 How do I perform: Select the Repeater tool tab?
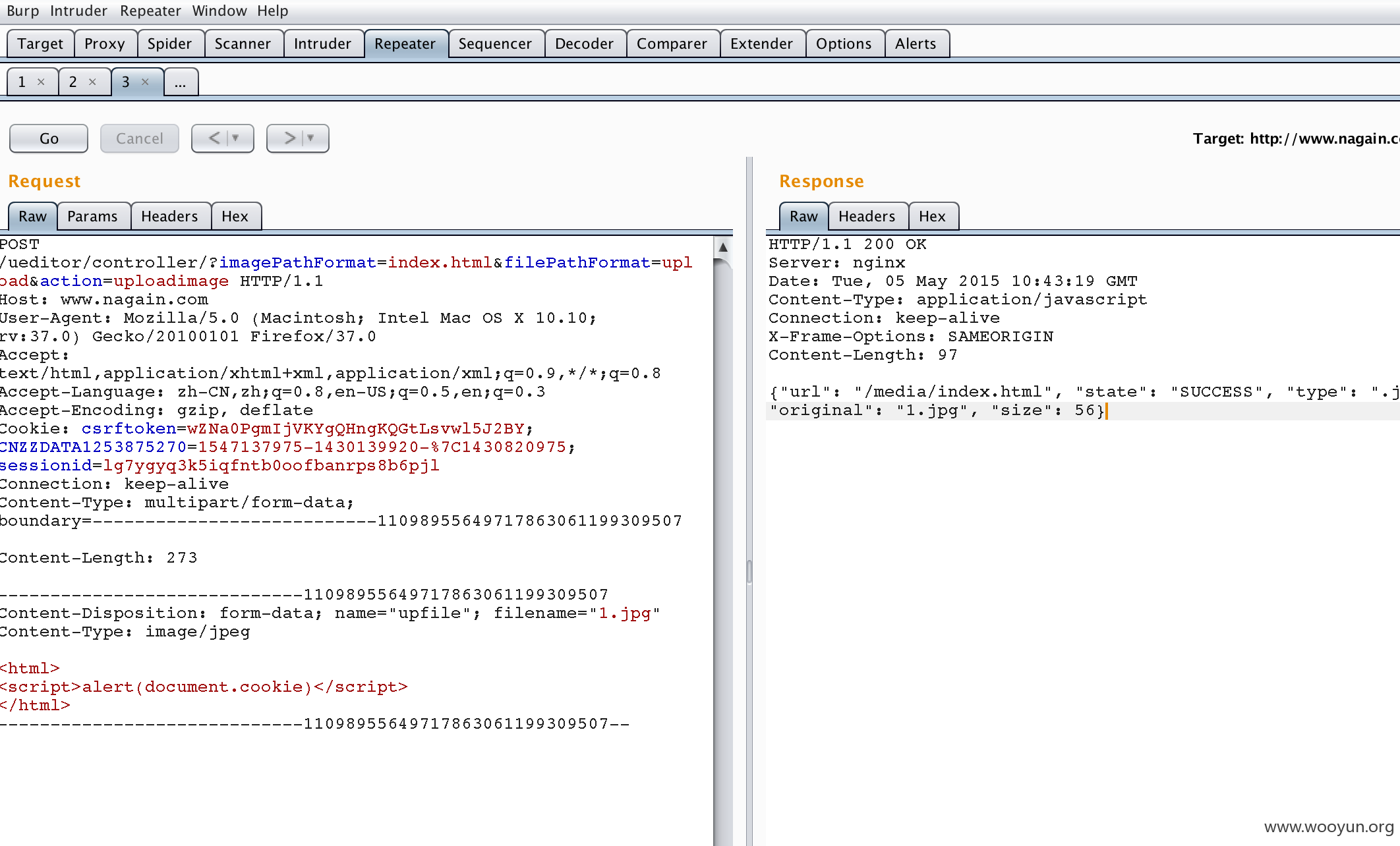coord(405,43)
